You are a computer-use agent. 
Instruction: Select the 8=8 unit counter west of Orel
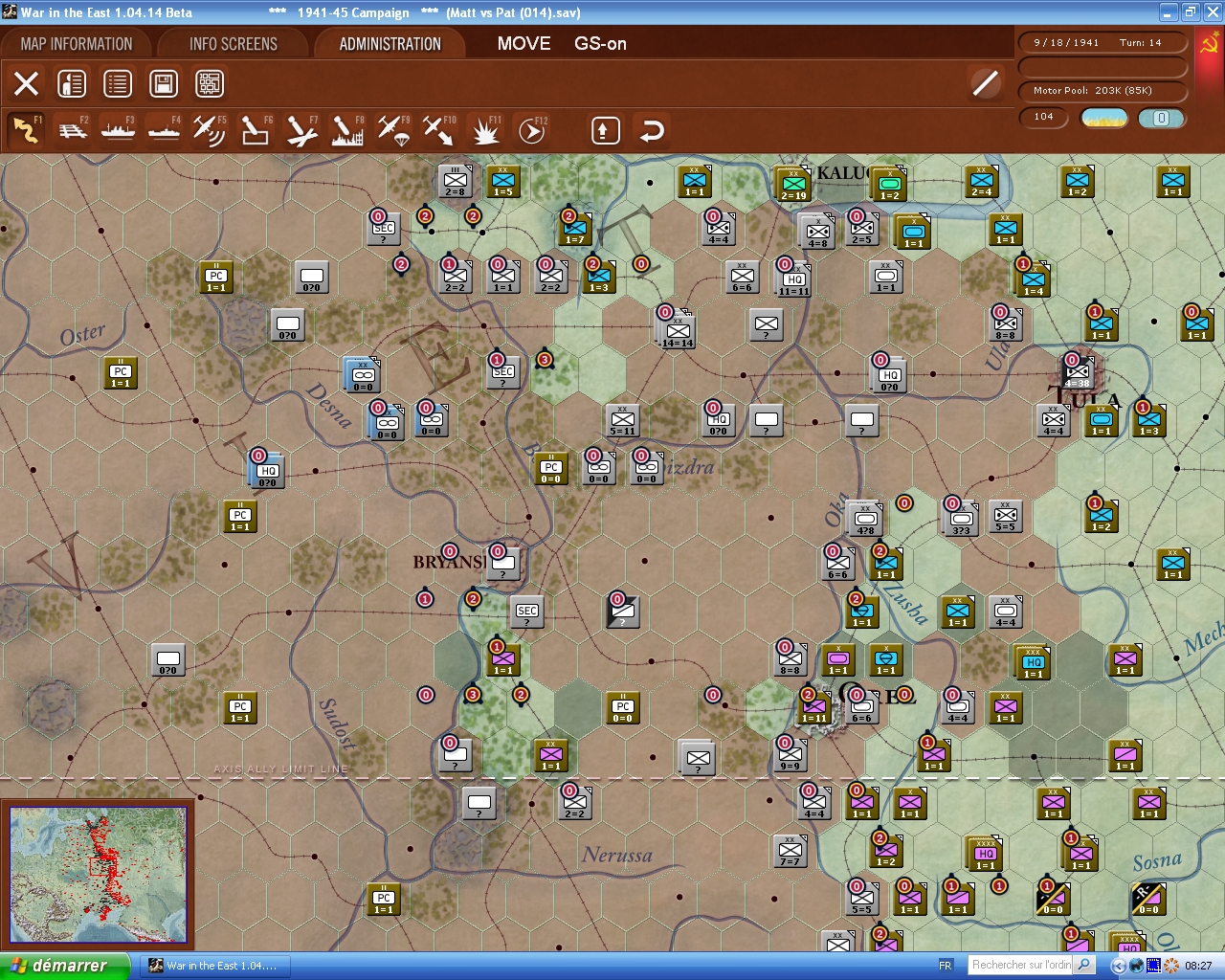click(x=791, y=660)
